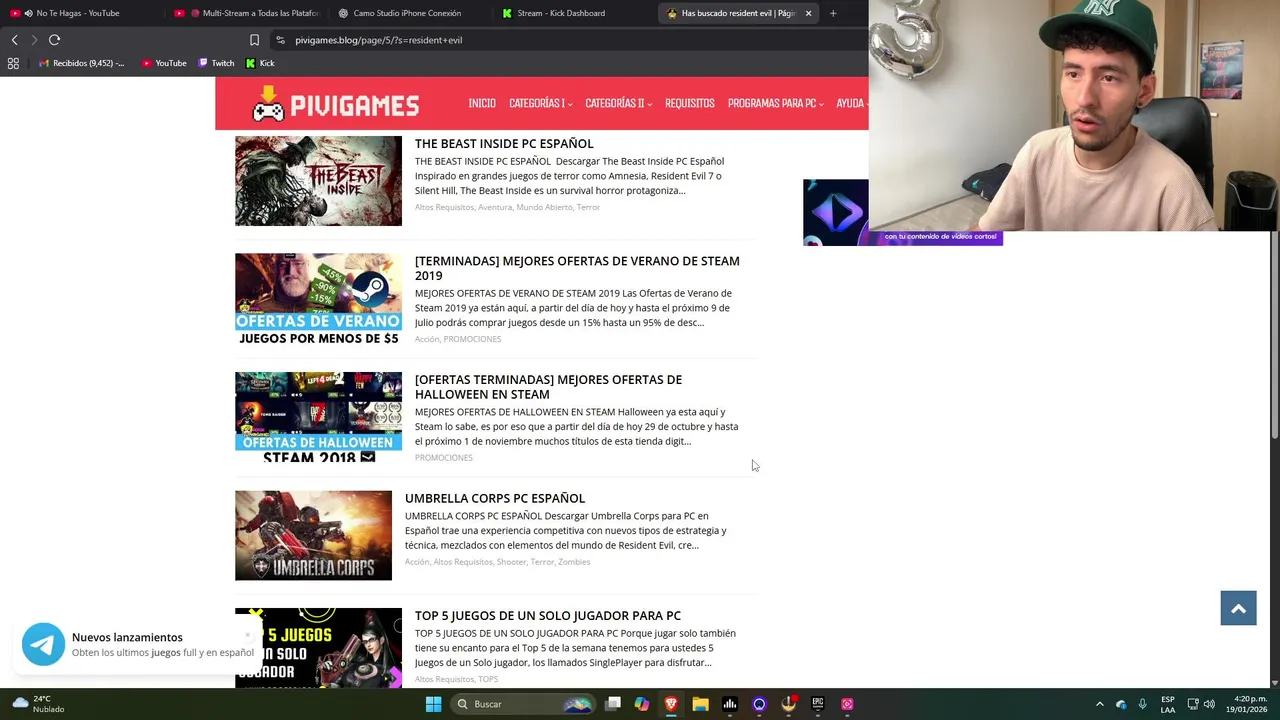1280x720 pixels.
Task: Click the Ofertas de Halloween thumbnail
Action: click(318, 417)
